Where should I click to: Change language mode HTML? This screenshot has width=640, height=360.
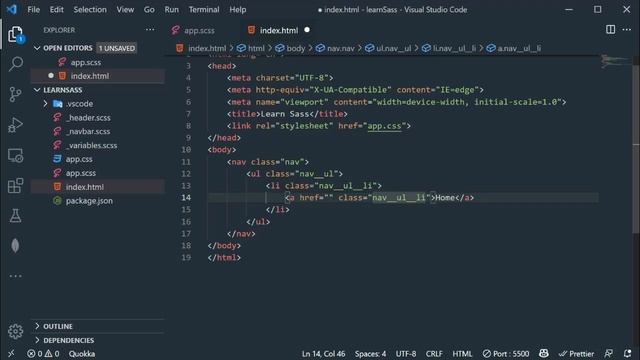point(462,353)
